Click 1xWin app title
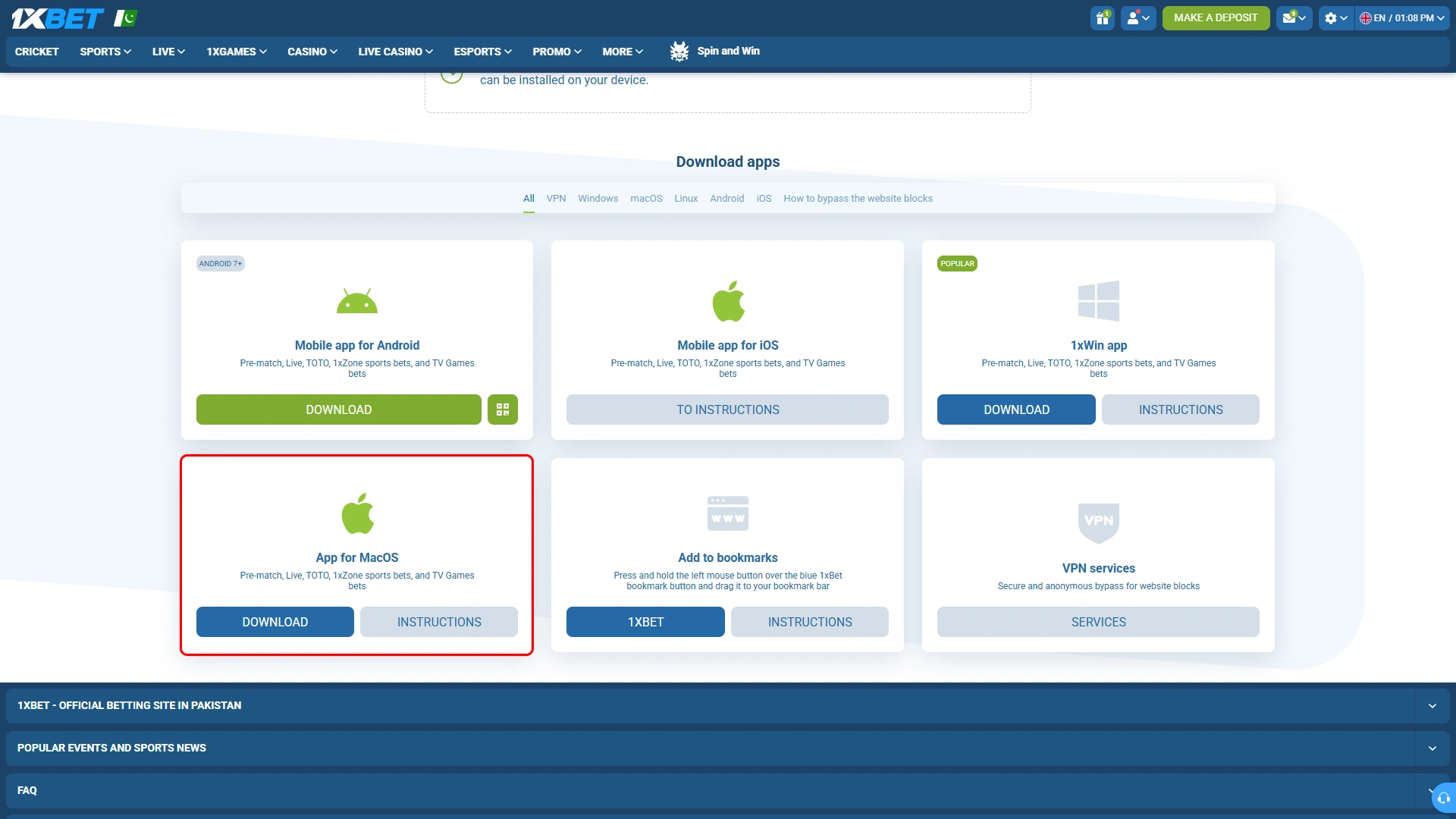The height and width of the screenshot is (819, 1456). (x=1099, y=345)
